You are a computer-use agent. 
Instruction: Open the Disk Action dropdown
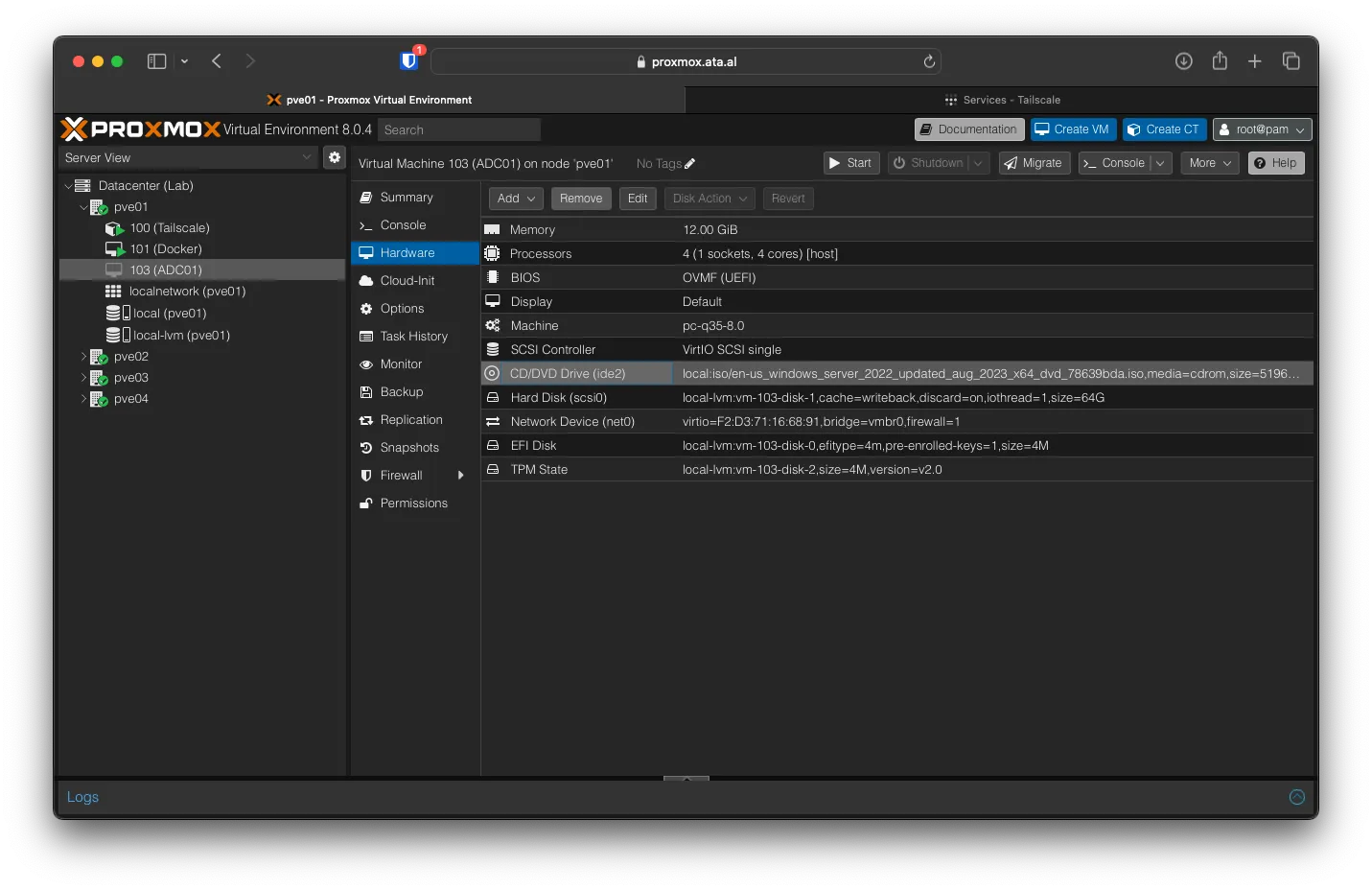tap(709, 199)
